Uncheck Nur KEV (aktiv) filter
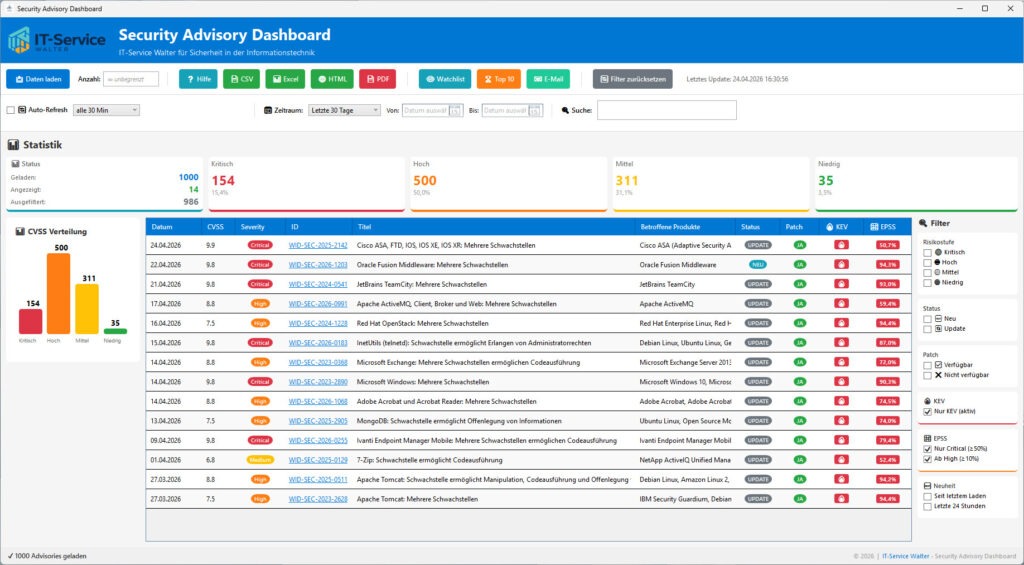This screenshot has width=1024, height=565. [x=927, y=412]
